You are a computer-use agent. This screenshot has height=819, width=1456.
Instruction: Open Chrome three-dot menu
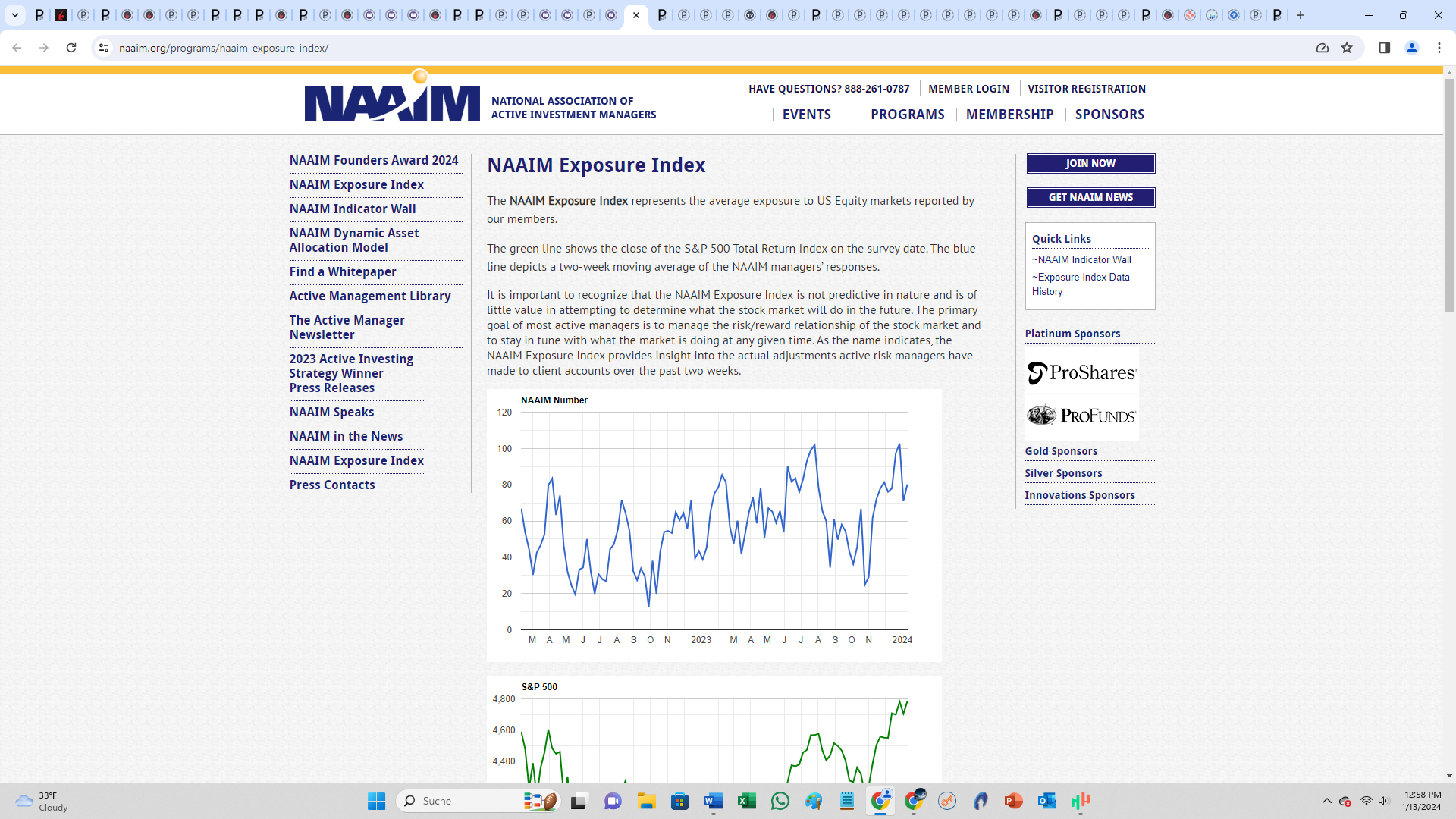click(x=1439, y=48)
